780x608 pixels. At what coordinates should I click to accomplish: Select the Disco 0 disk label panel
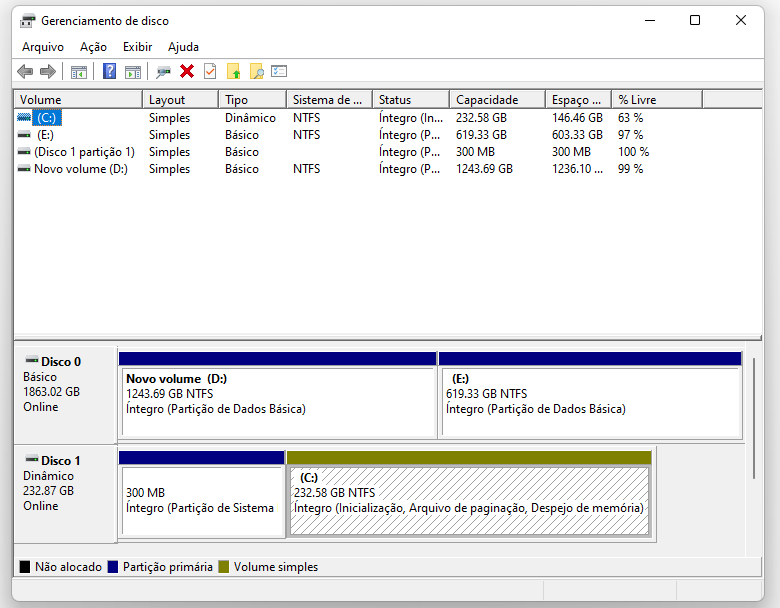coord(66,395)
